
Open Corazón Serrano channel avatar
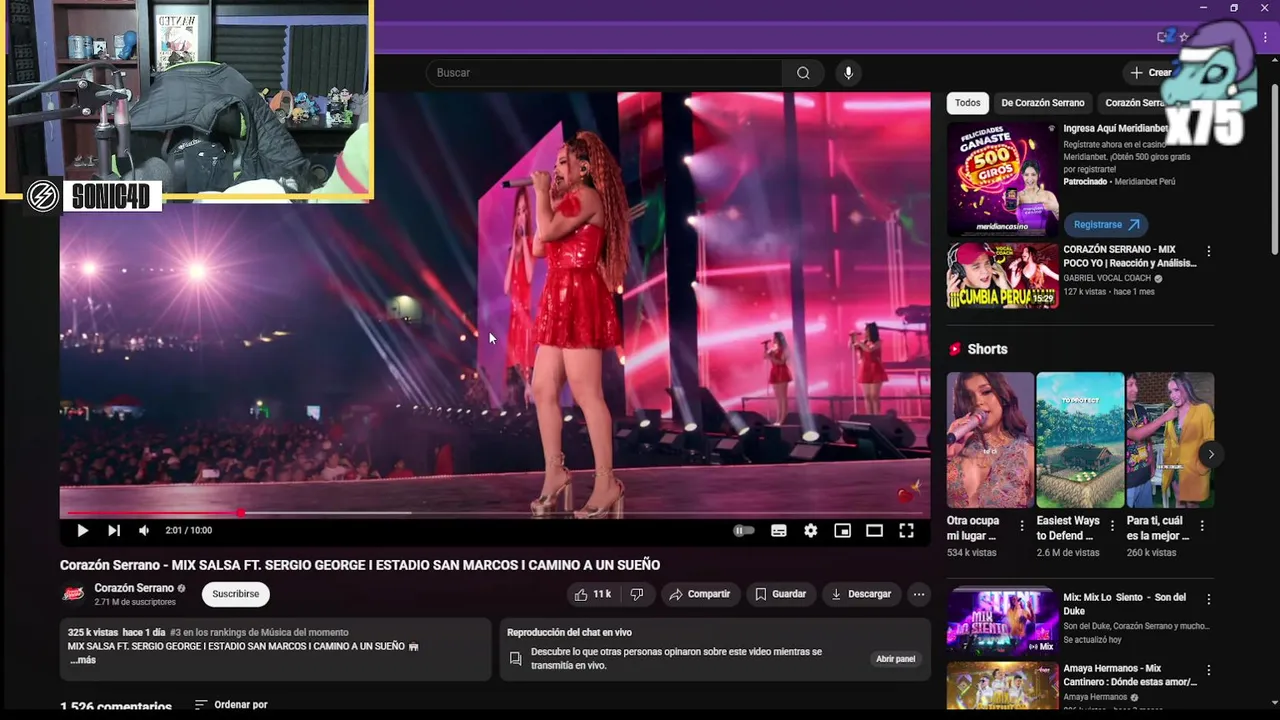click(73, 594)
